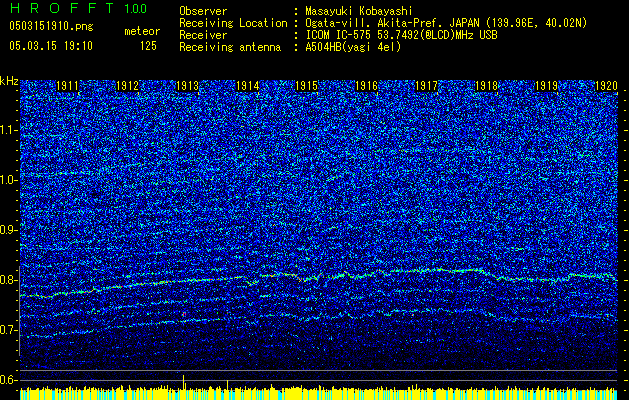Click the 1912 time marker
The width and height of the screenshot is (629, 400).
tap(128, 86)
